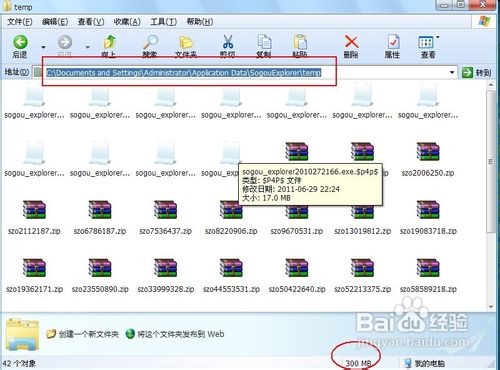Select szo58589218.zip archive
Image resolution: width=500 pixels, height=370 pixels.
pyautogui.click(x=428, y=275)
